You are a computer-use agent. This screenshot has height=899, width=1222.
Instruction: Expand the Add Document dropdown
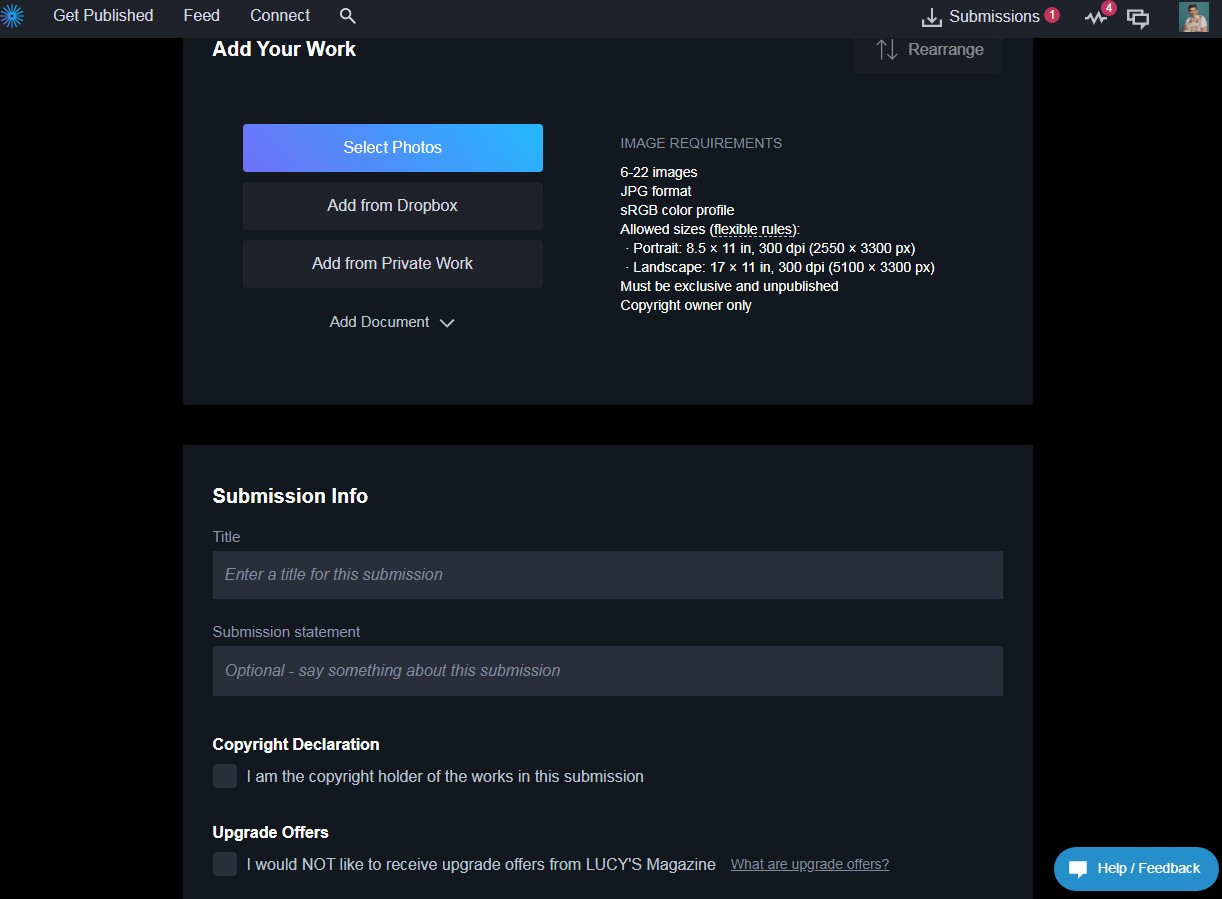pyautogui.click(x=380, y=322)
